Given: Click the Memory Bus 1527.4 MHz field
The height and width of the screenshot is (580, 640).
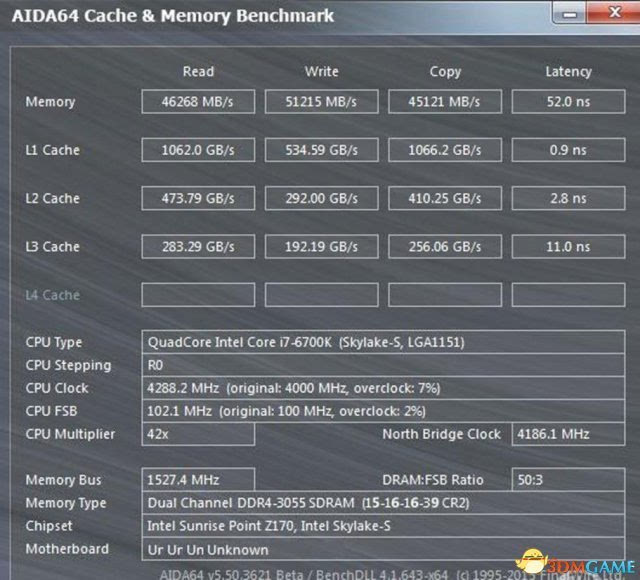Looking at the screenshot, I should click(x=198, y=480).
